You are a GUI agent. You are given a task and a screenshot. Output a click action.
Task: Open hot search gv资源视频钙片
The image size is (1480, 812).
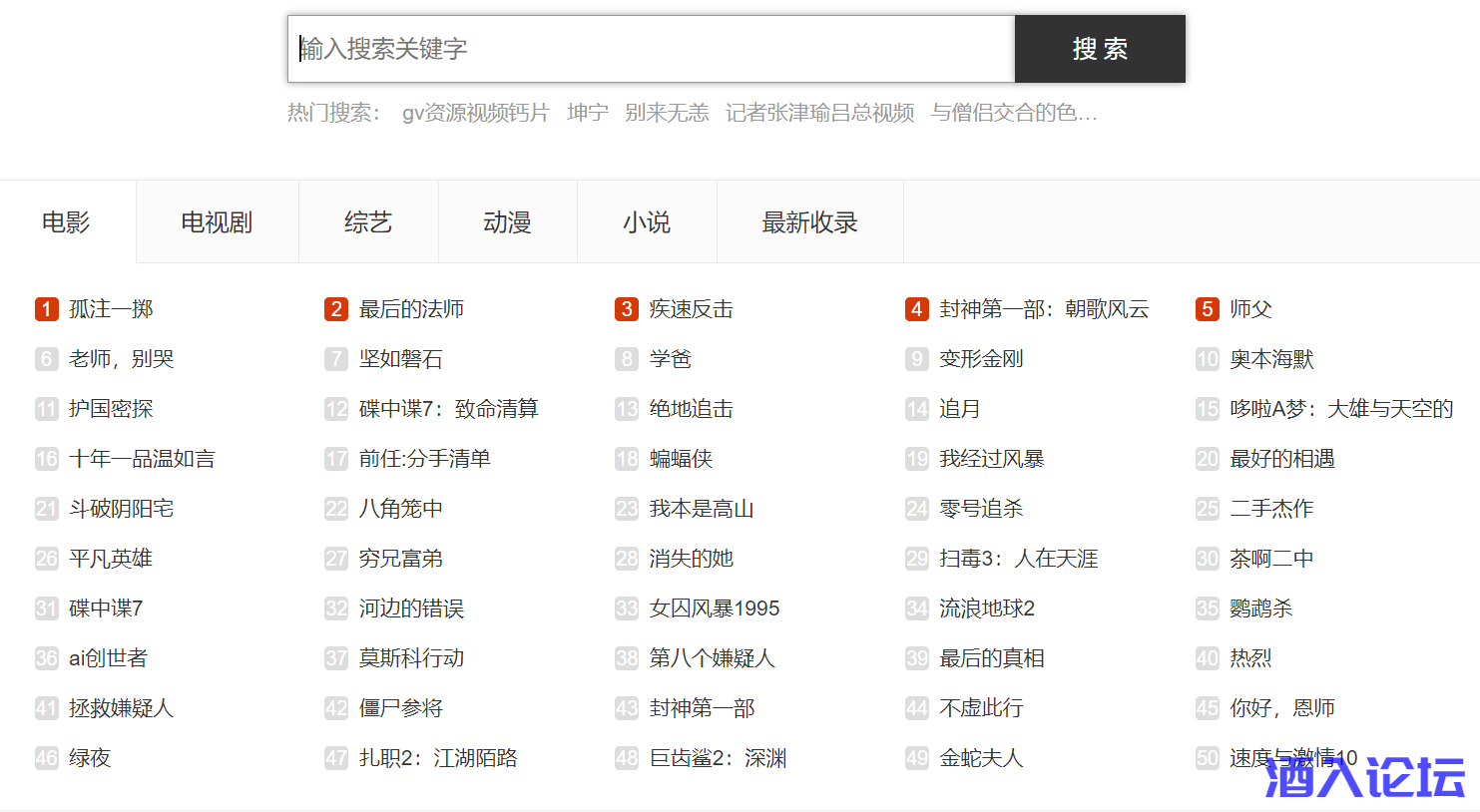[475, 113]
